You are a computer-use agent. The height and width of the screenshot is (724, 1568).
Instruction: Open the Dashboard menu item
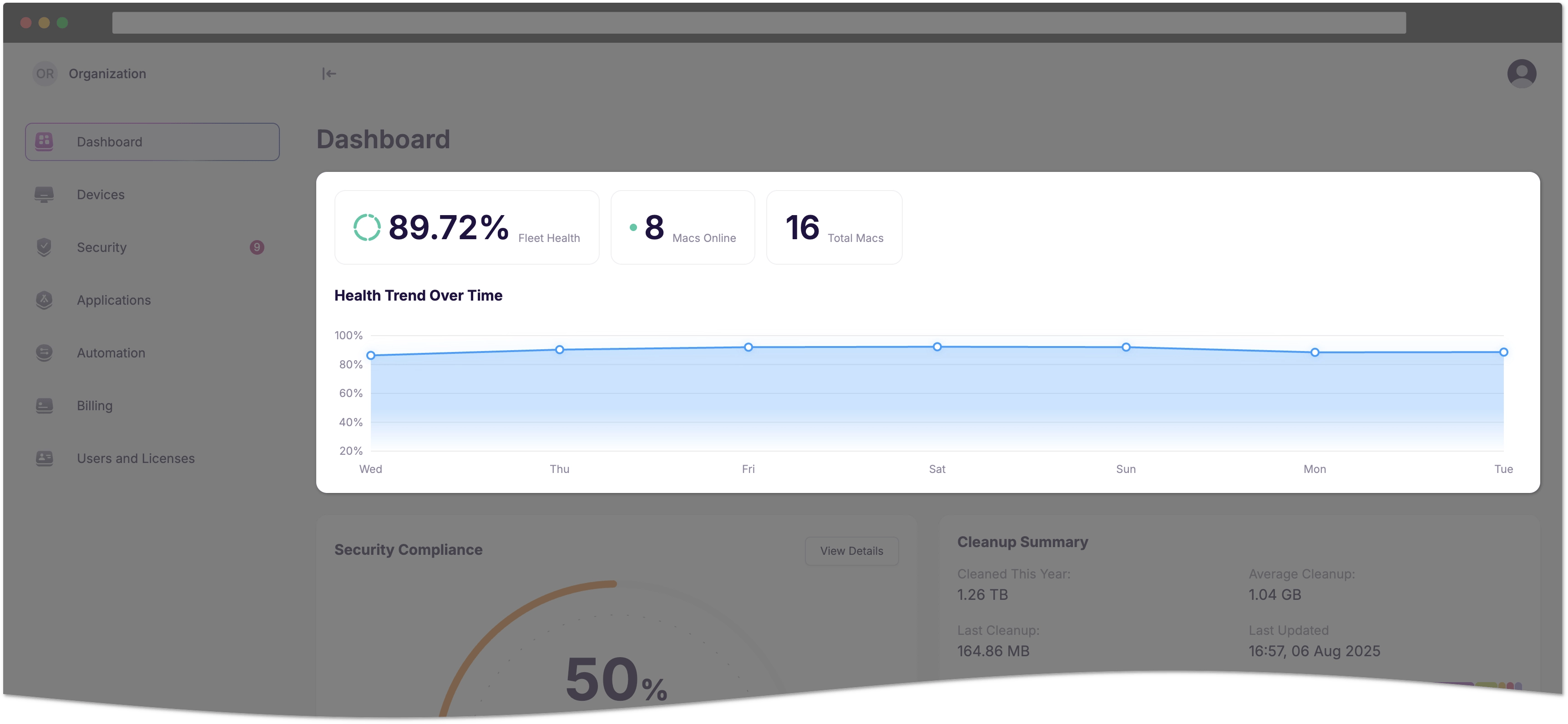point(152,142)
